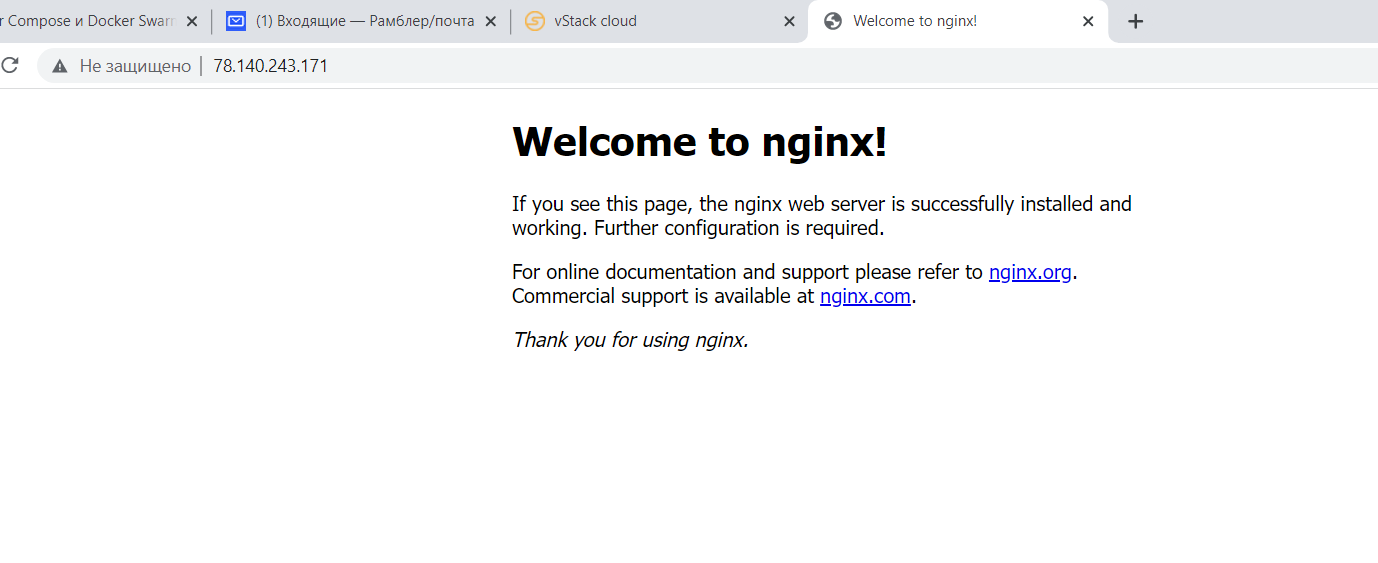Click the globe favicon on nginx tab
1378x563 pixels.
pyautogui.click(x=833, y=21)
